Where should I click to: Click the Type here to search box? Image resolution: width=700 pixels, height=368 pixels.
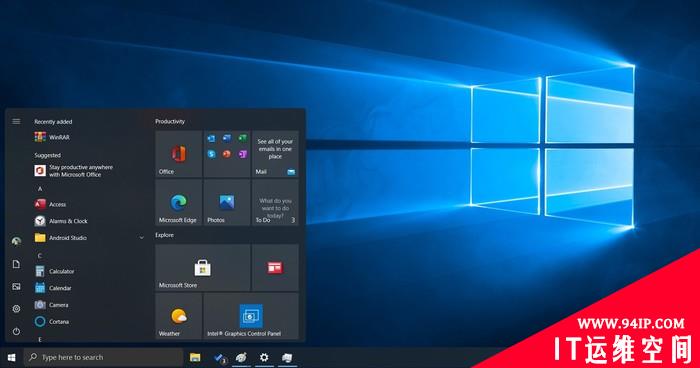[104, 357]
